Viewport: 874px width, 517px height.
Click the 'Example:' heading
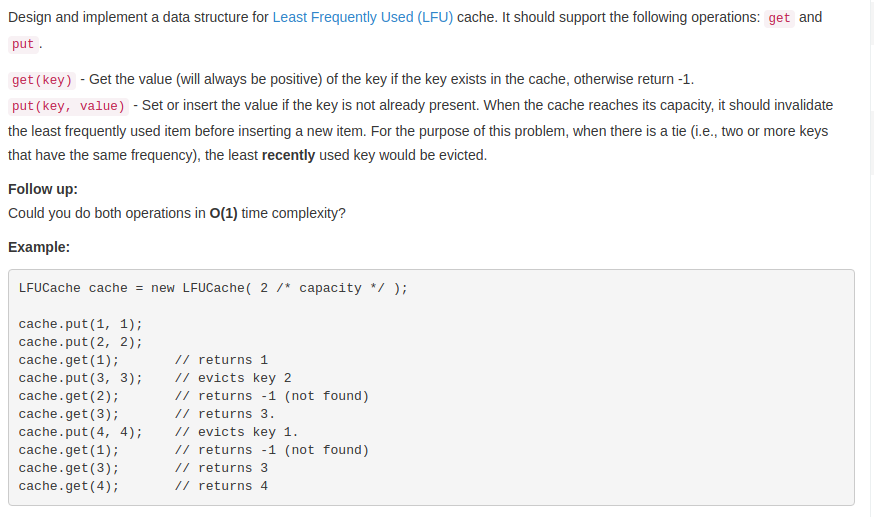39,247
